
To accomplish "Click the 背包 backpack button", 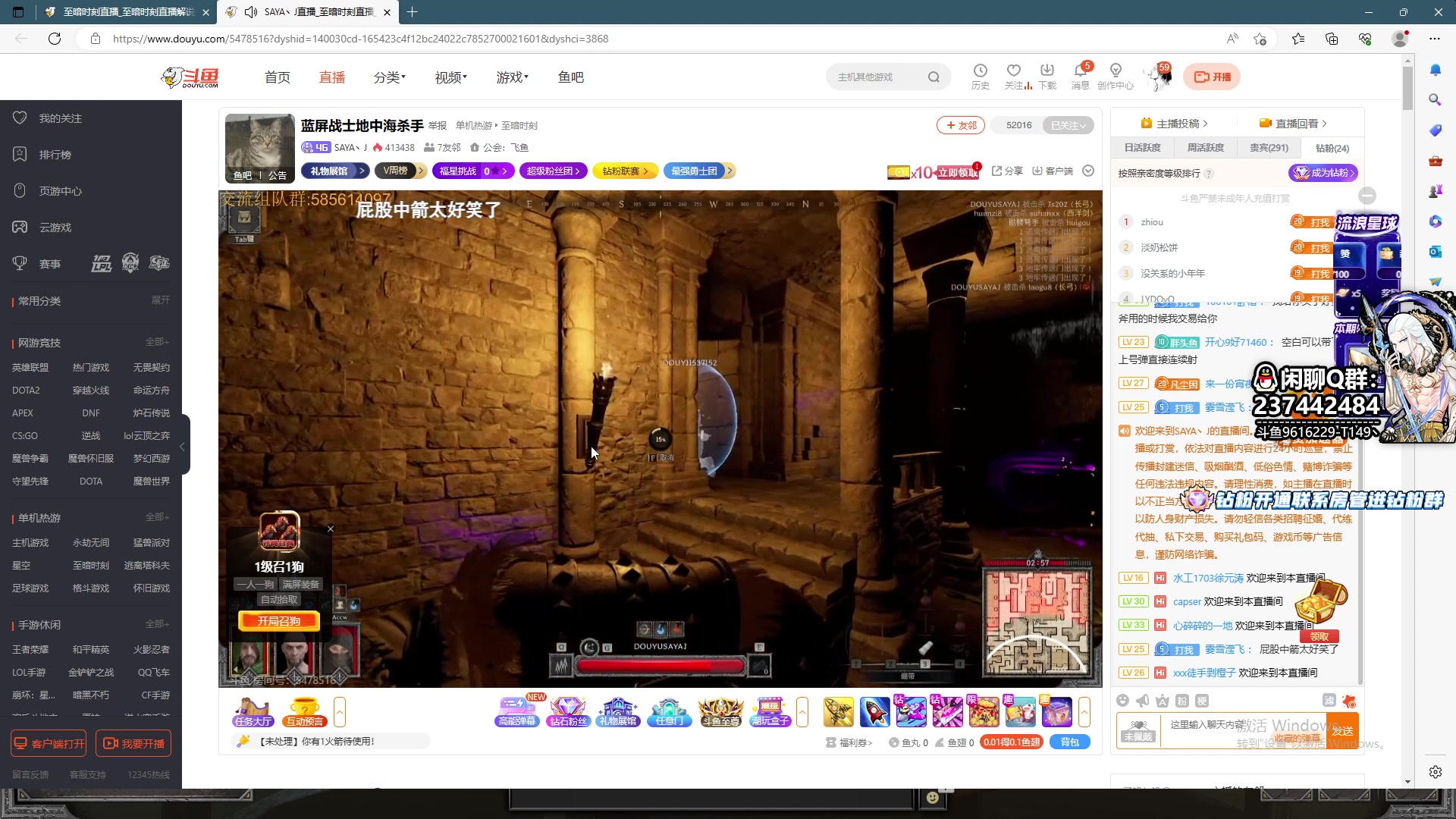I will pos(1070,742).
